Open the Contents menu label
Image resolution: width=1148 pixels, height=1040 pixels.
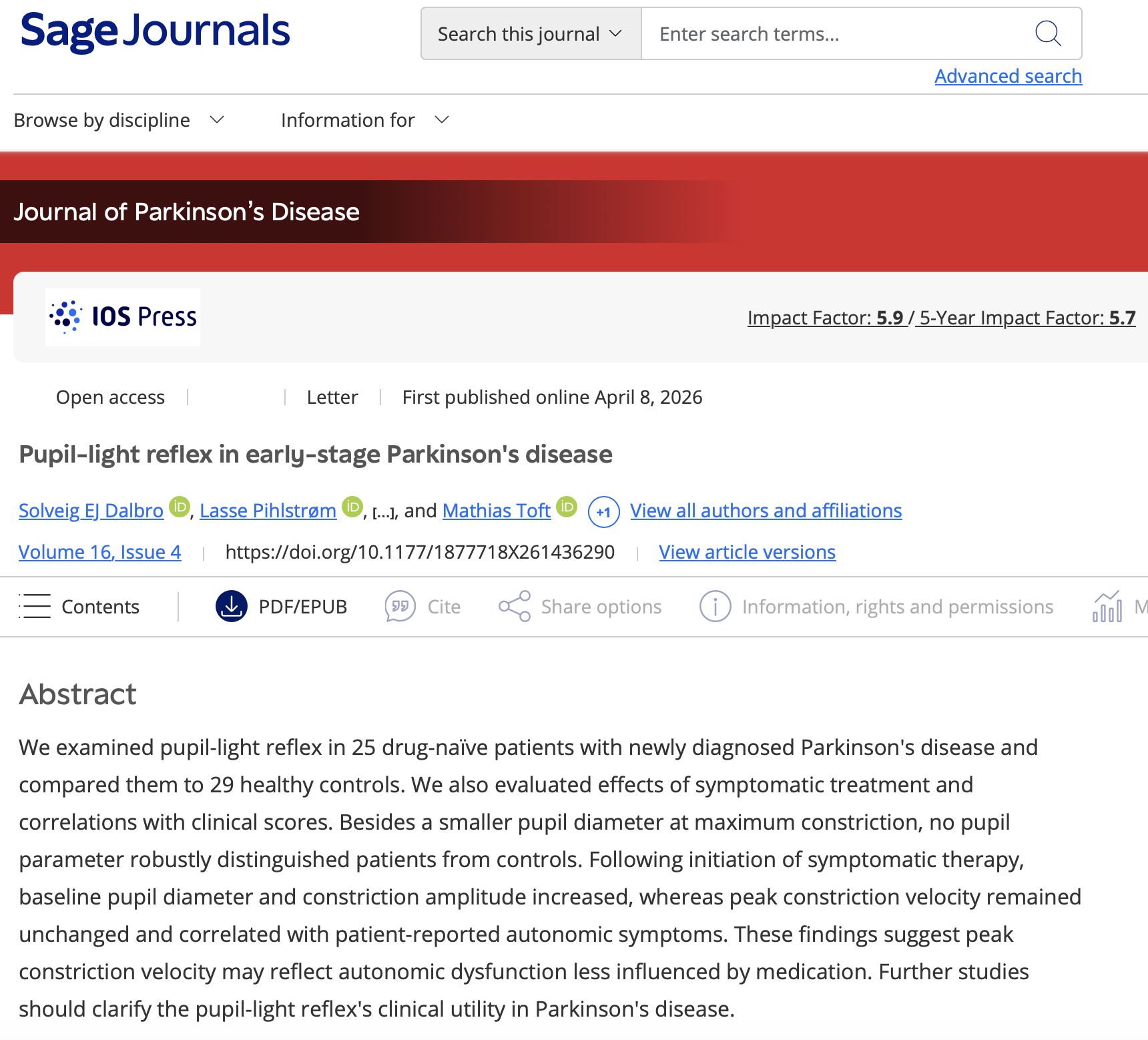(100, 607)
